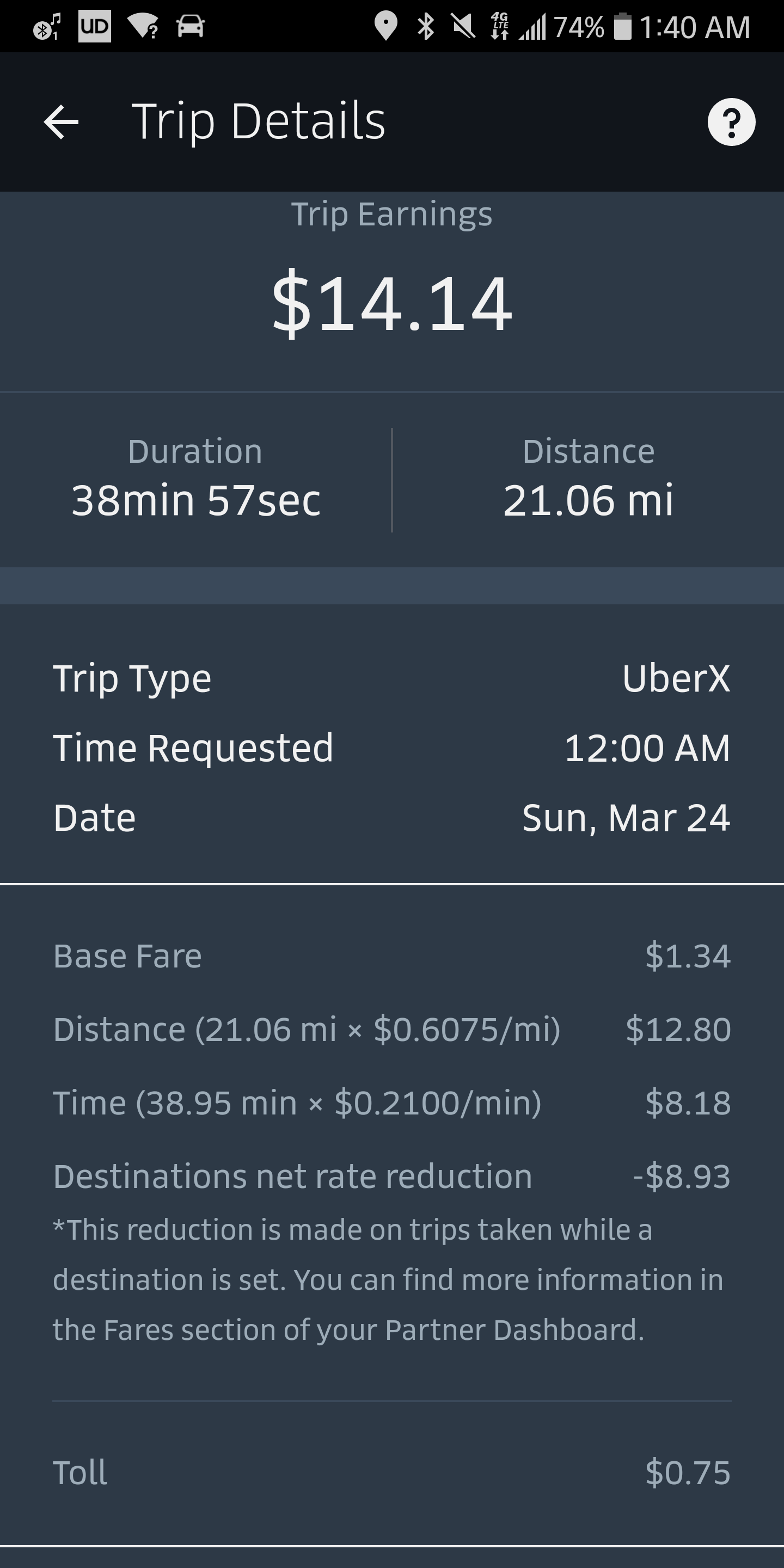784x1568 pixels.
Task: Tap the Trip Details title
Action: [x=258, y=122]
